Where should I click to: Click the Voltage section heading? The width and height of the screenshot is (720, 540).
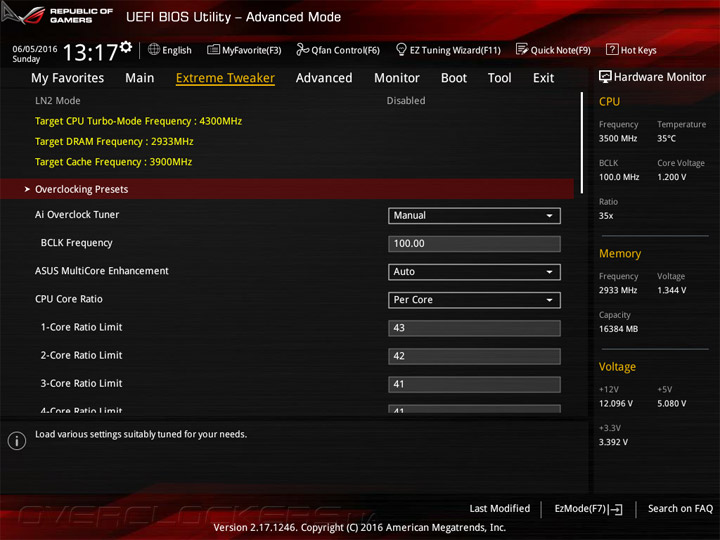pos(617,367)
